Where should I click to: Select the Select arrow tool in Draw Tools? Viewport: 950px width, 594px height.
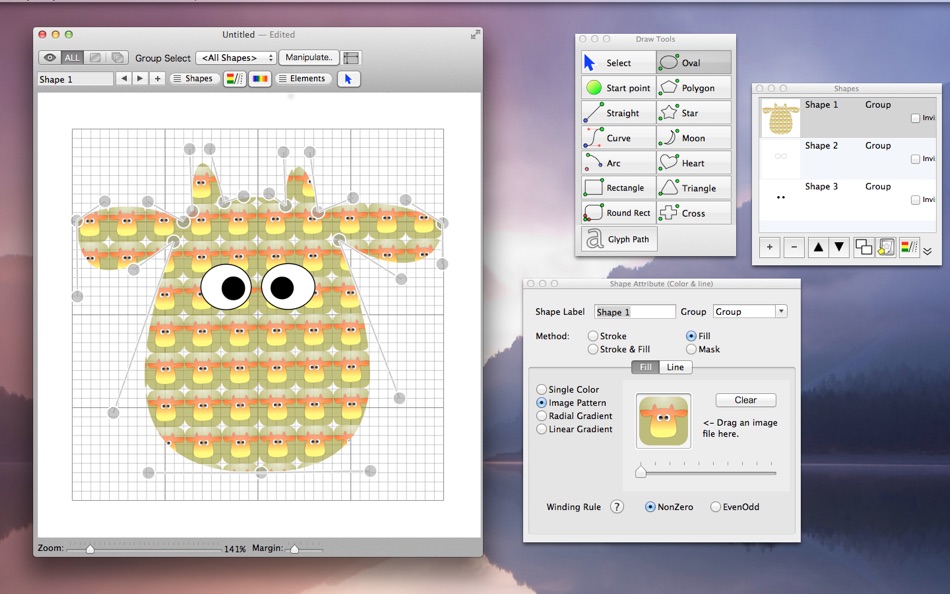point(618,62)
